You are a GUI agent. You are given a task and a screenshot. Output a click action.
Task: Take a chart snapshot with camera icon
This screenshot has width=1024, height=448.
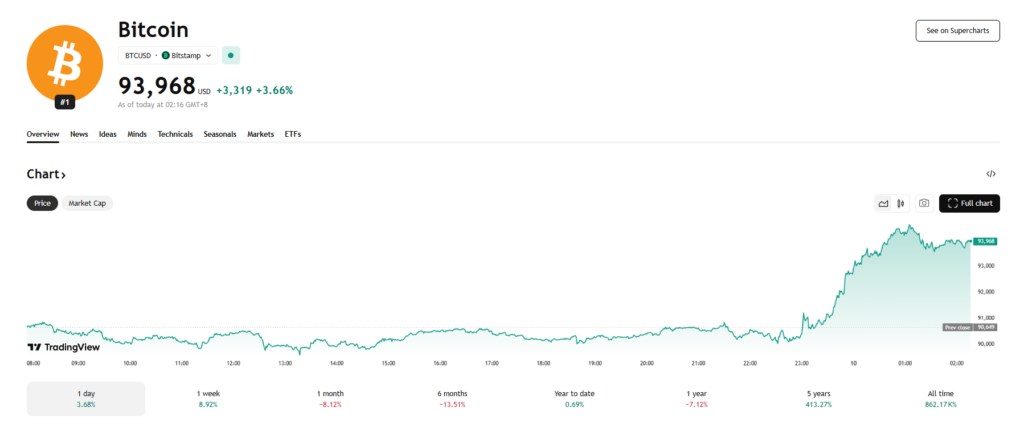click(924, 203)
